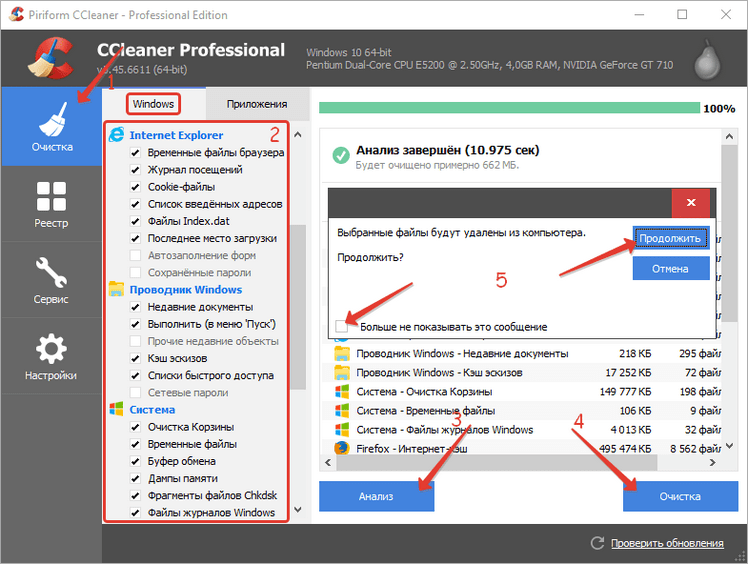Click folder icon beside Недавние документы result

342,354
